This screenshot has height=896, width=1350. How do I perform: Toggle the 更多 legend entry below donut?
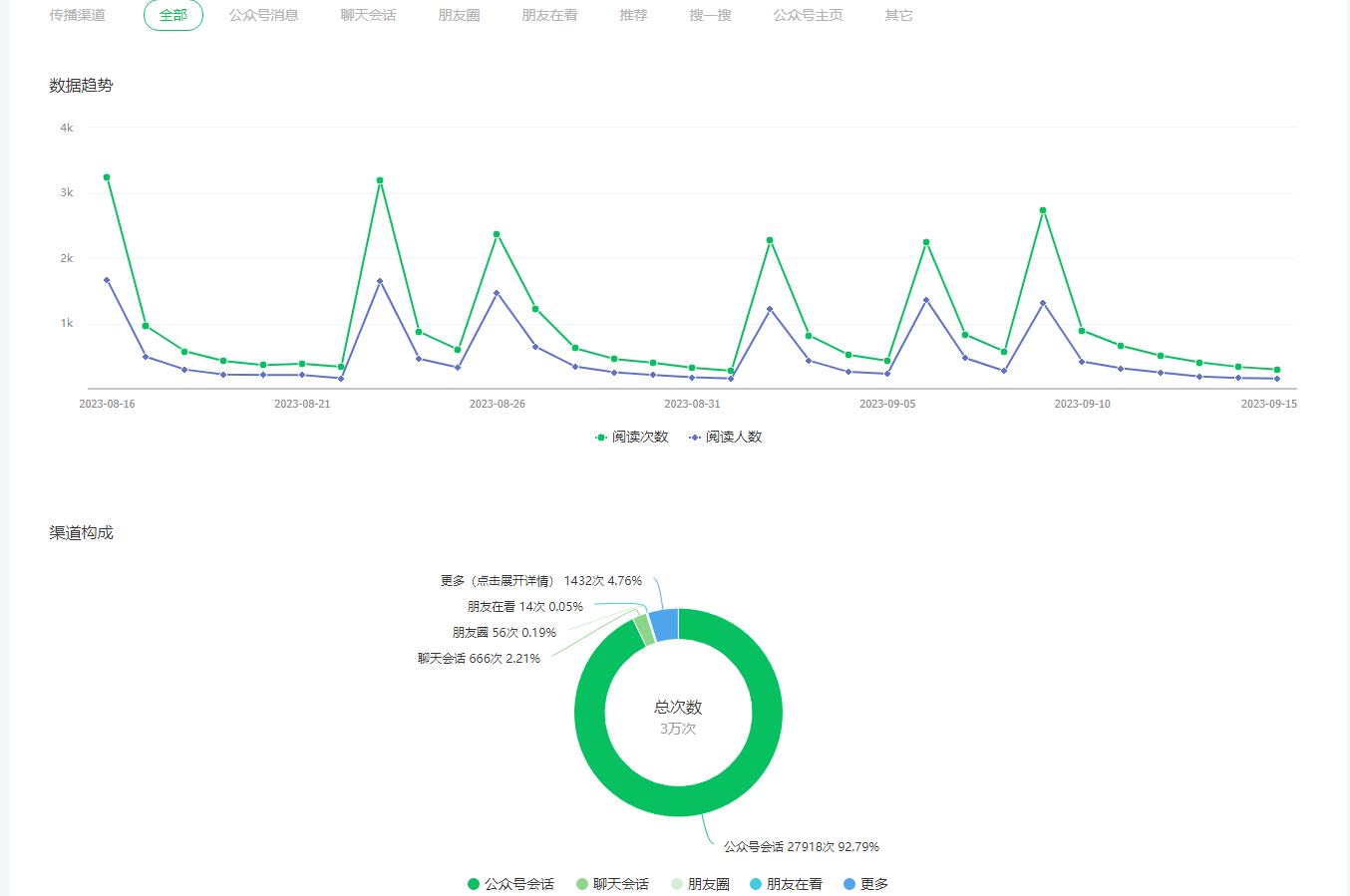[865, 884]
